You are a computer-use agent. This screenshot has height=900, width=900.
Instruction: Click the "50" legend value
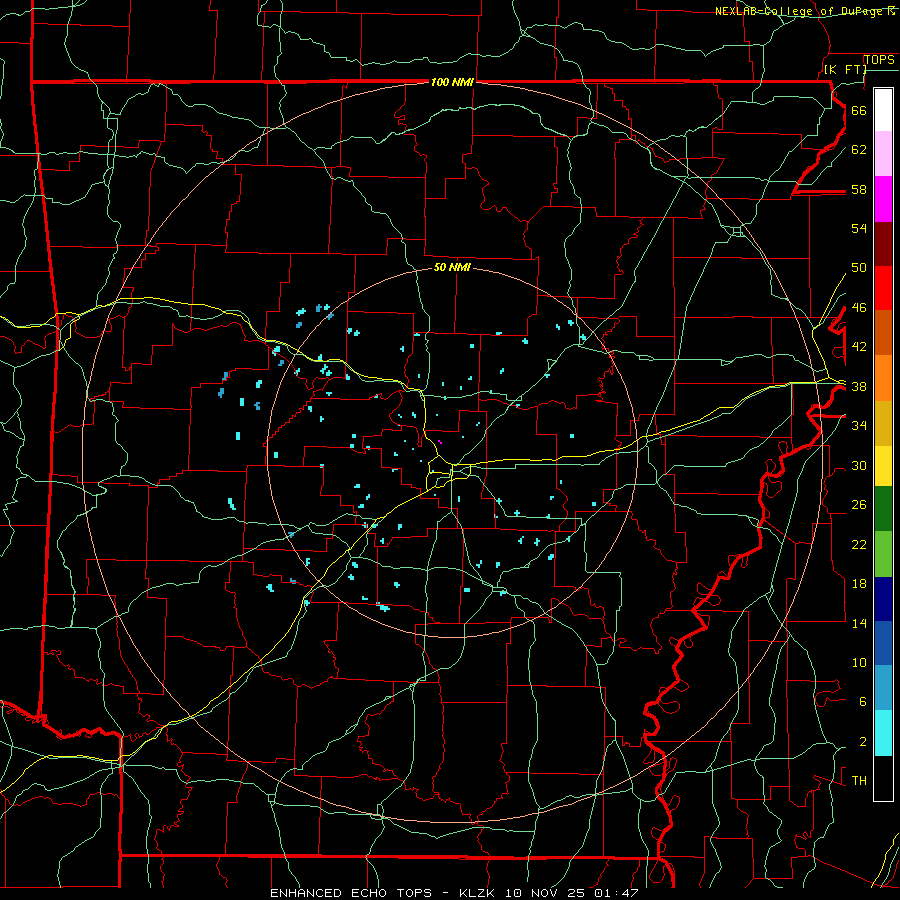(x=859, y=267)
